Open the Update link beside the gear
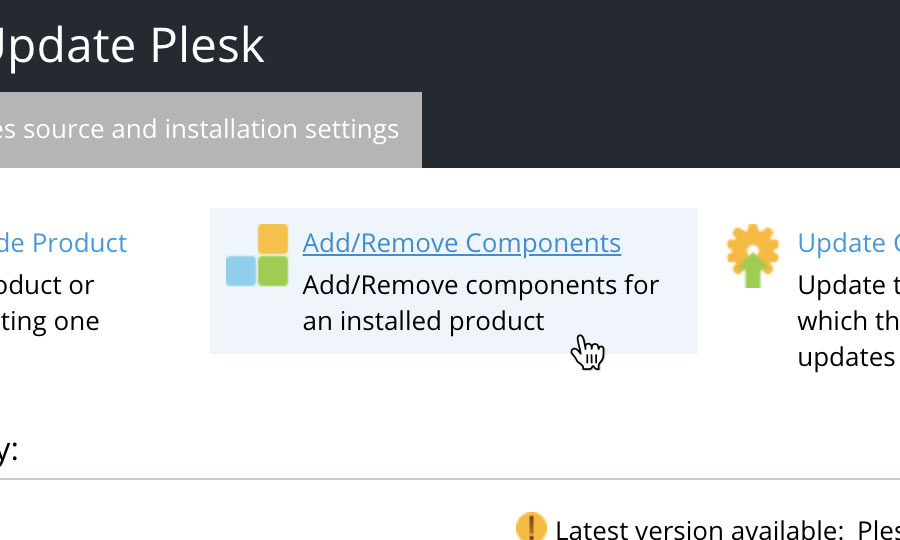Viewport: 900px width, 540px height. click(848, 243)
